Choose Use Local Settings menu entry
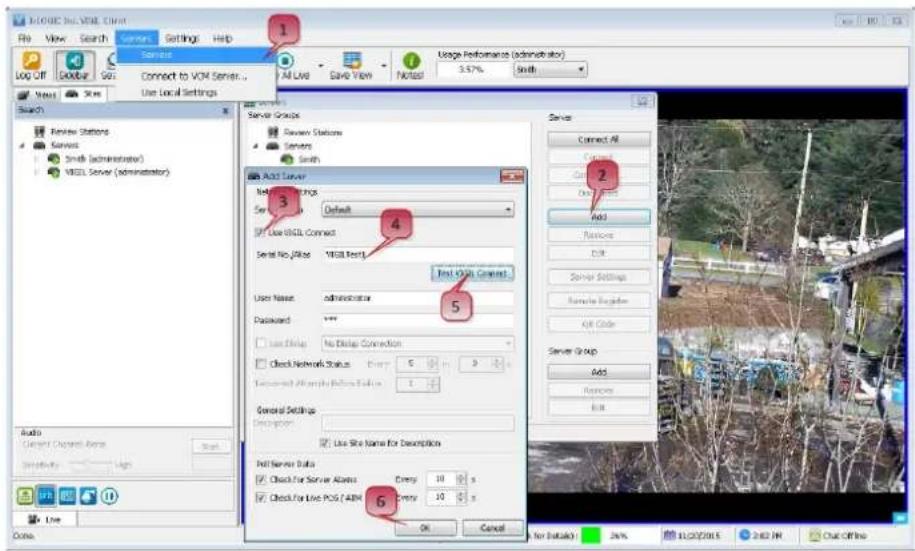This screenshot has height=551, width=915. click(x=179, y=92)
